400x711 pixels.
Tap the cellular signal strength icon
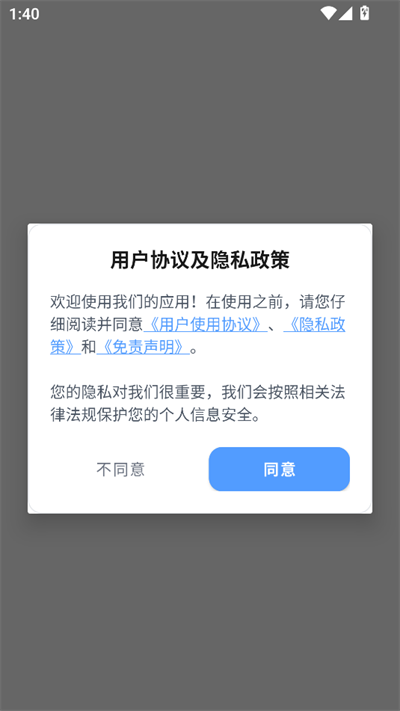pos(346,14)
